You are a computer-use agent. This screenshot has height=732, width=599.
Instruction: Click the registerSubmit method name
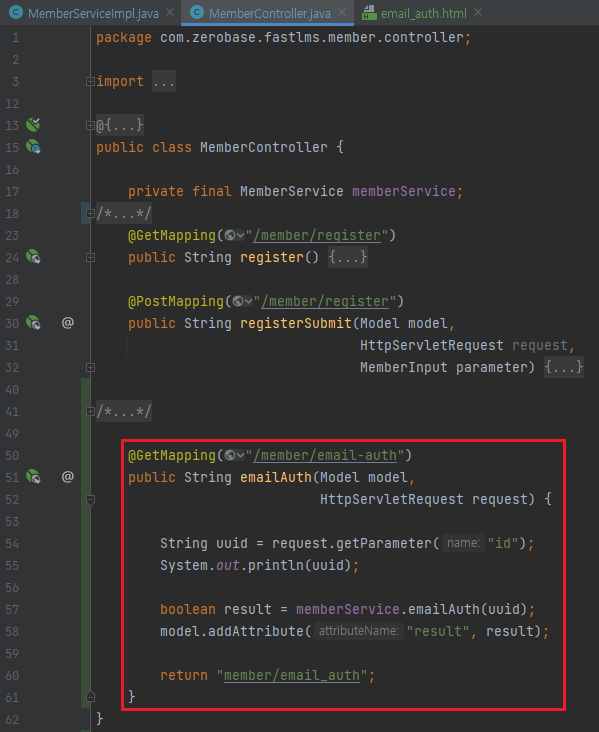[296, 324]
